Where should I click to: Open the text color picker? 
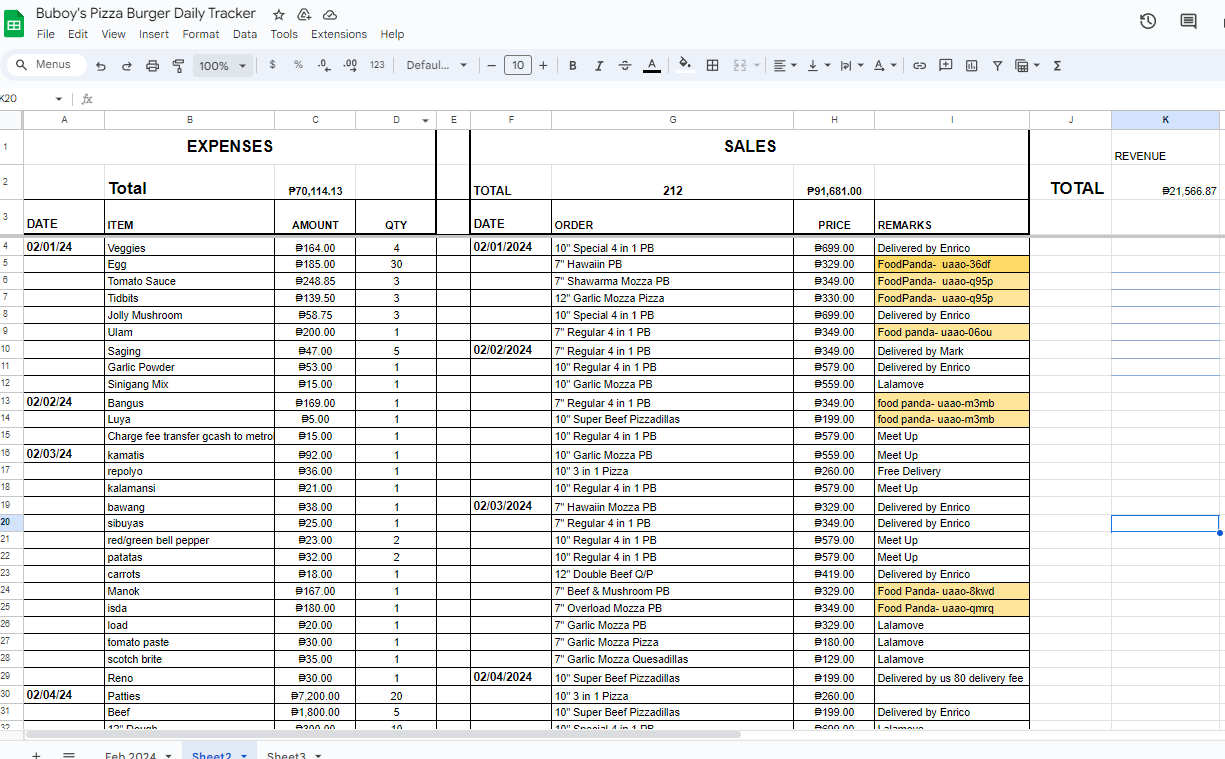tap(652, 66)
